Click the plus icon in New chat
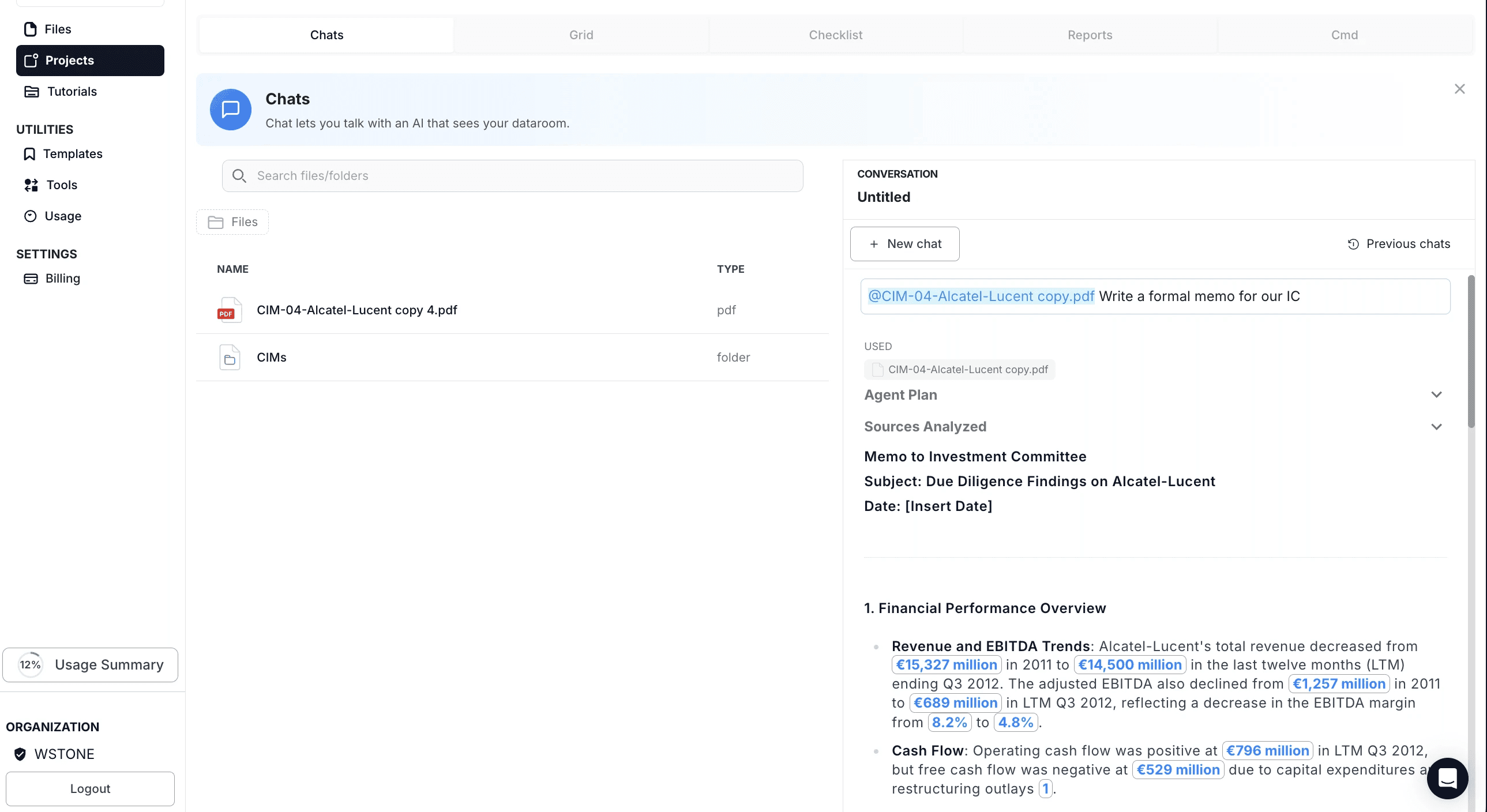The image size is (1487, 812). click(x=874, y=244)
